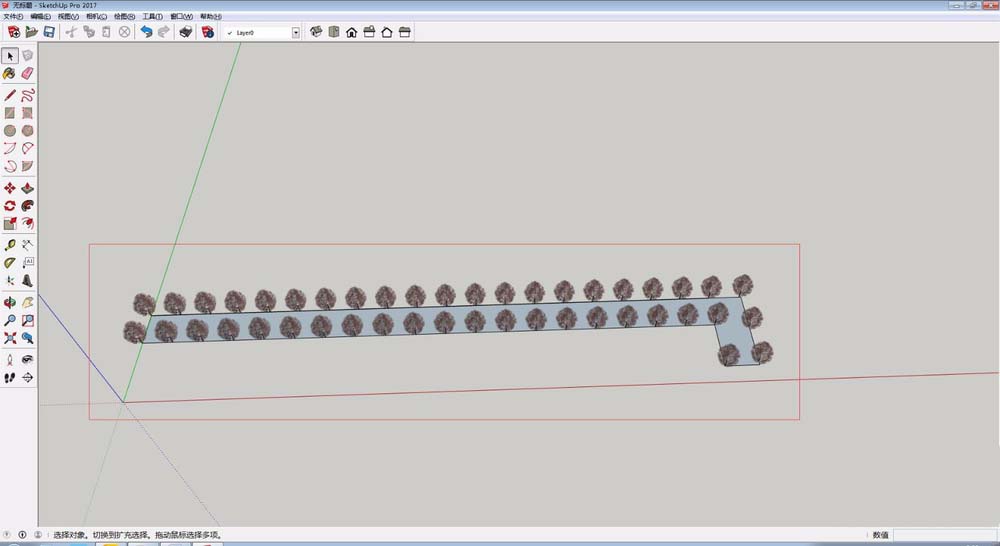
Task: Open the 编辑(E) menu
Action: [40, 17]
